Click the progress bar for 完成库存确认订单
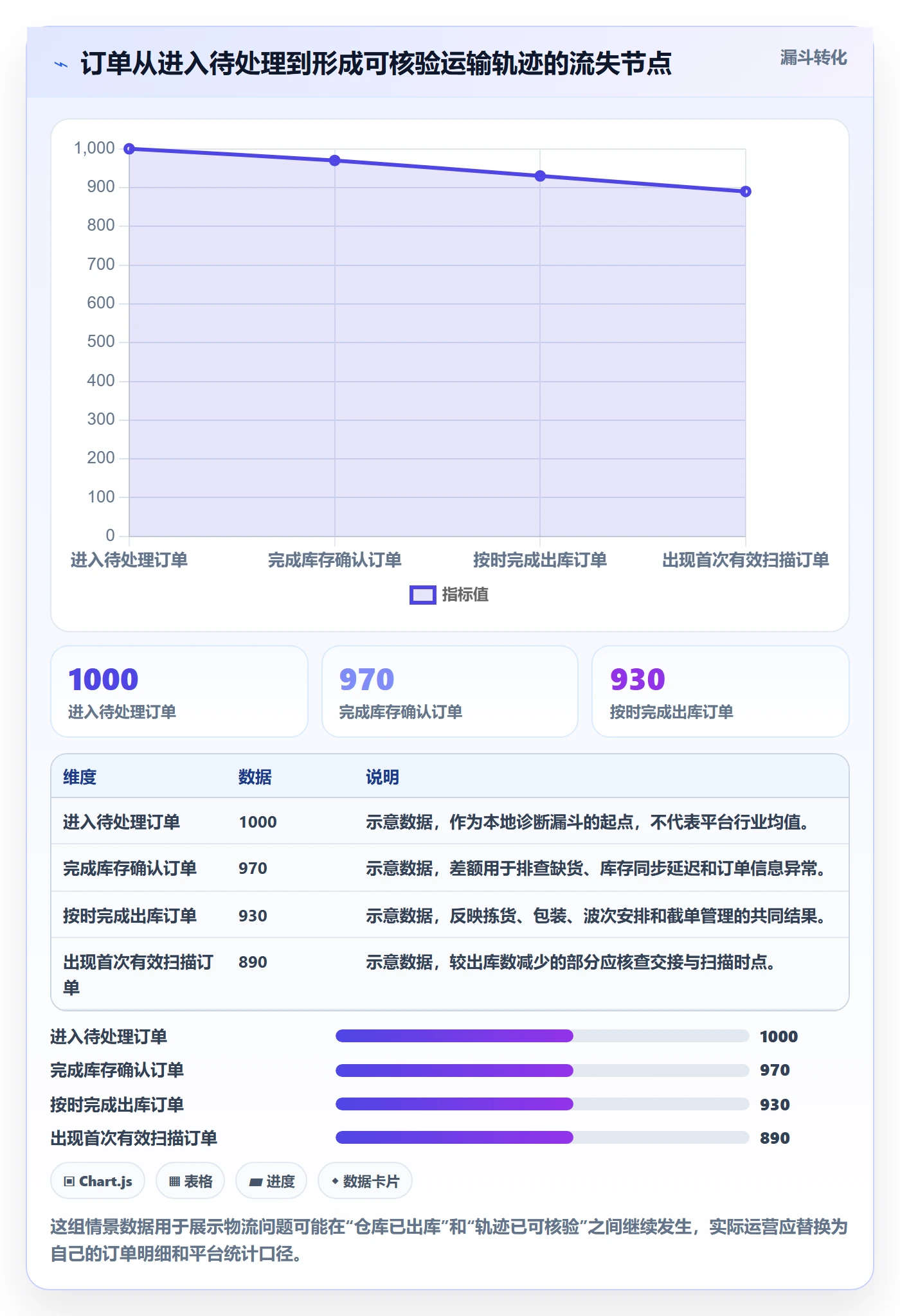Image resolution: width=900 pixels, height=1316 pixels. [x=543, y=1071]
